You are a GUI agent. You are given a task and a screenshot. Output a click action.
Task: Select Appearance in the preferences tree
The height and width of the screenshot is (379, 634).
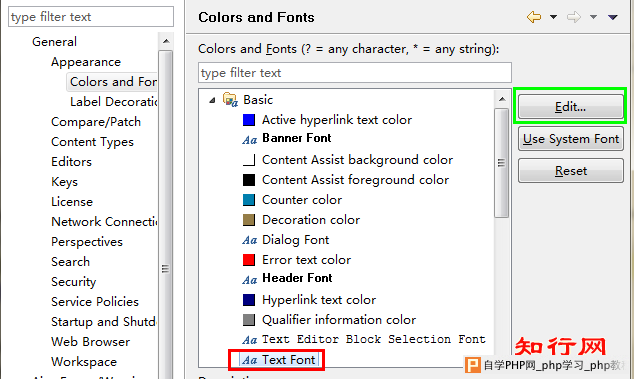pos(86,62)
